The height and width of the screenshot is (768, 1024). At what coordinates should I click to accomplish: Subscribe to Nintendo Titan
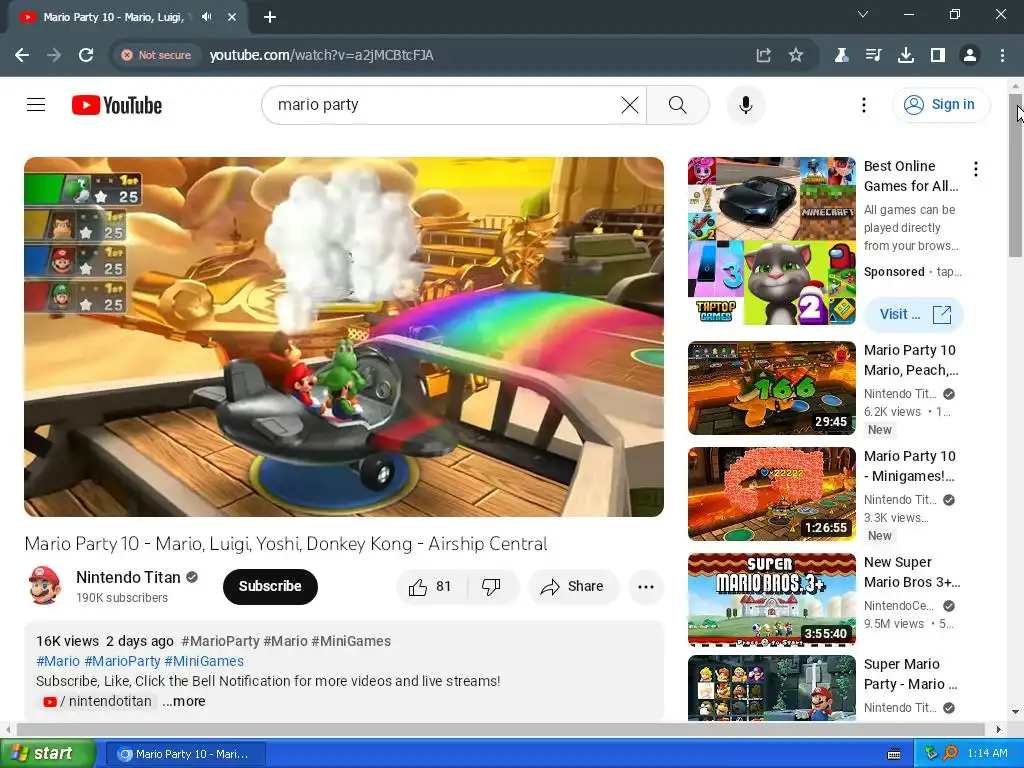270,586
